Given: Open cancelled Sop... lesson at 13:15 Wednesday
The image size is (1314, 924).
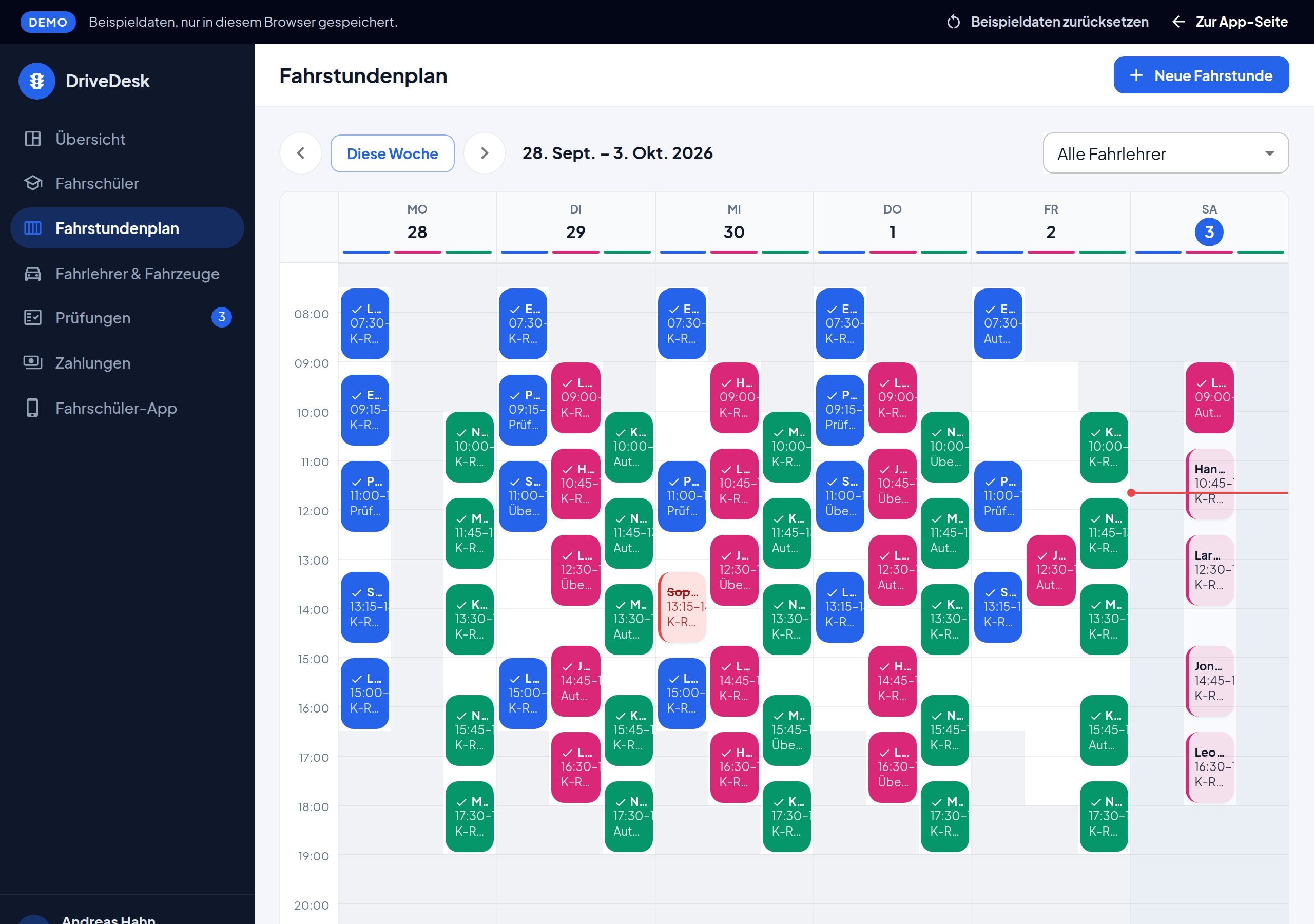Looking at the screenshot, I should [x=682, y=607].
